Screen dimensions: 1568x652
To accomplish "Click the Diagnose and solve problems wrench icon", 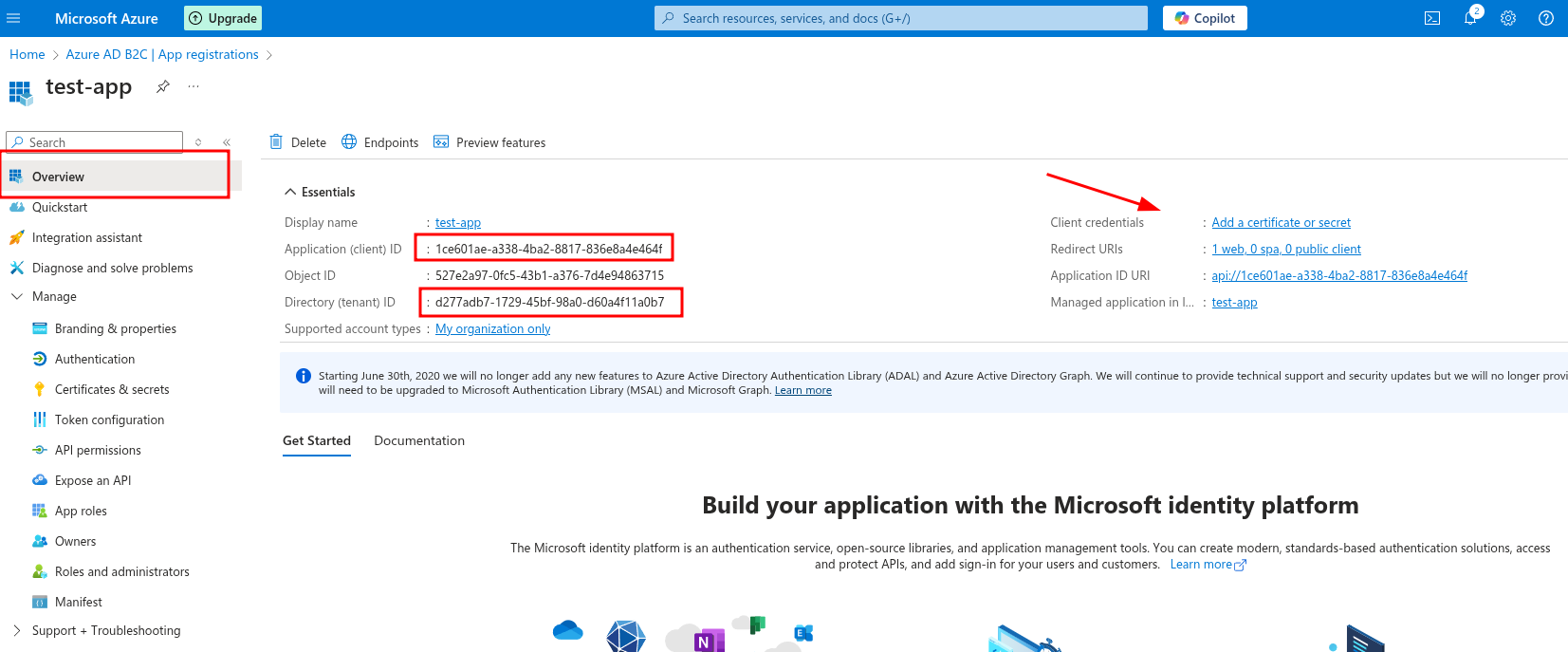I will (16, 268).
